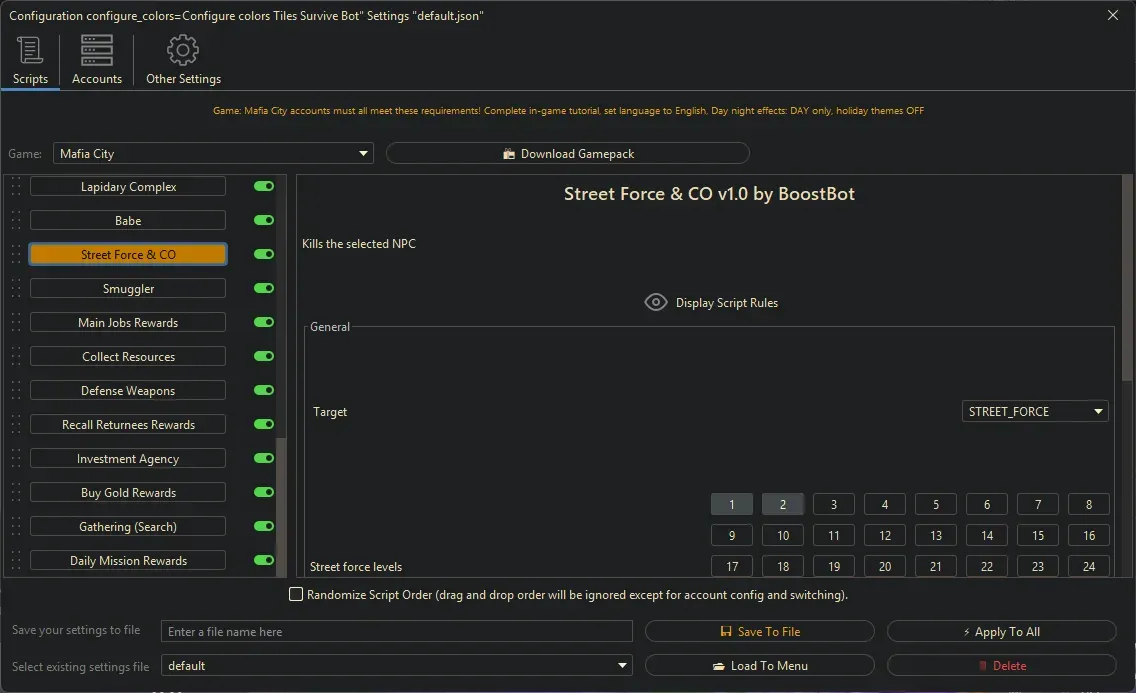Open the Other Settings gear icon
This screenshot has height=693, width=1136.
(183, 50)
